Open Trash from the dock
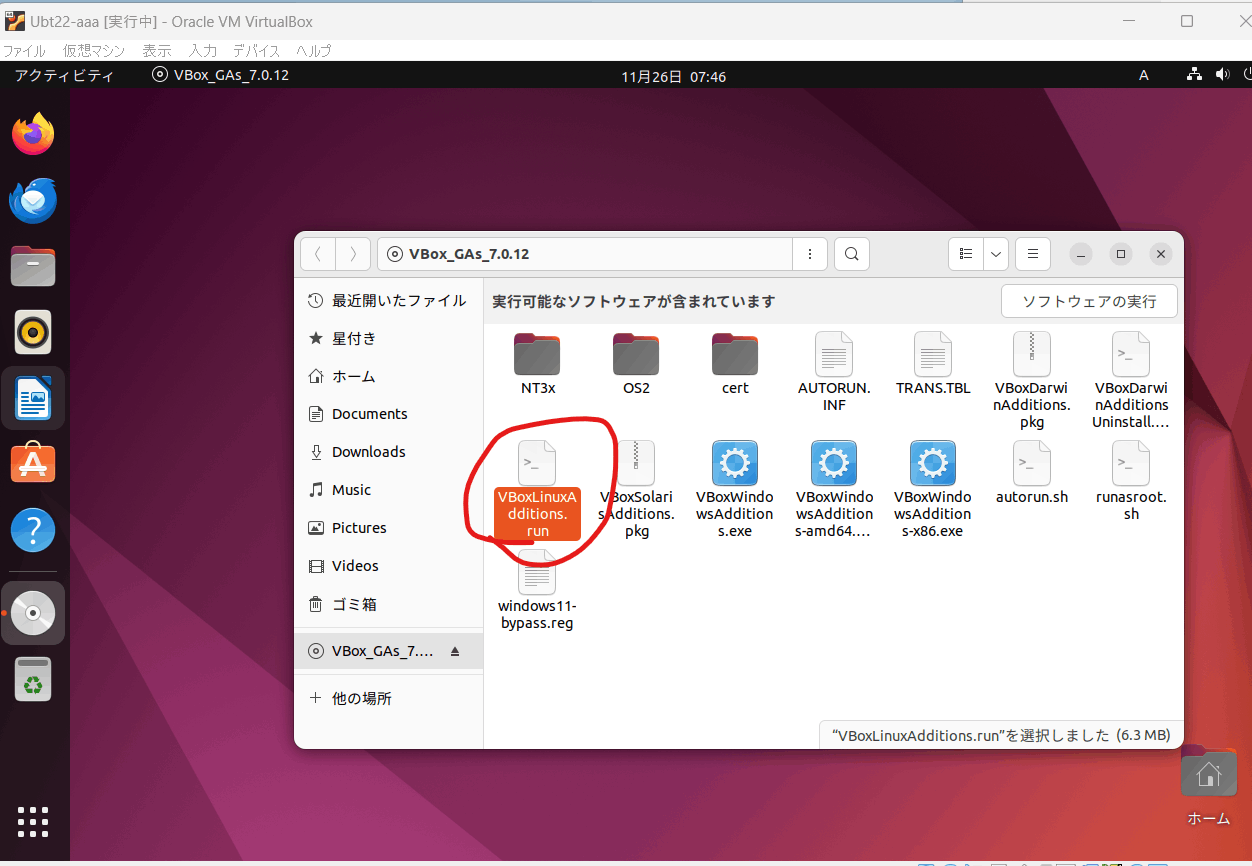 [x=33, y=680]
